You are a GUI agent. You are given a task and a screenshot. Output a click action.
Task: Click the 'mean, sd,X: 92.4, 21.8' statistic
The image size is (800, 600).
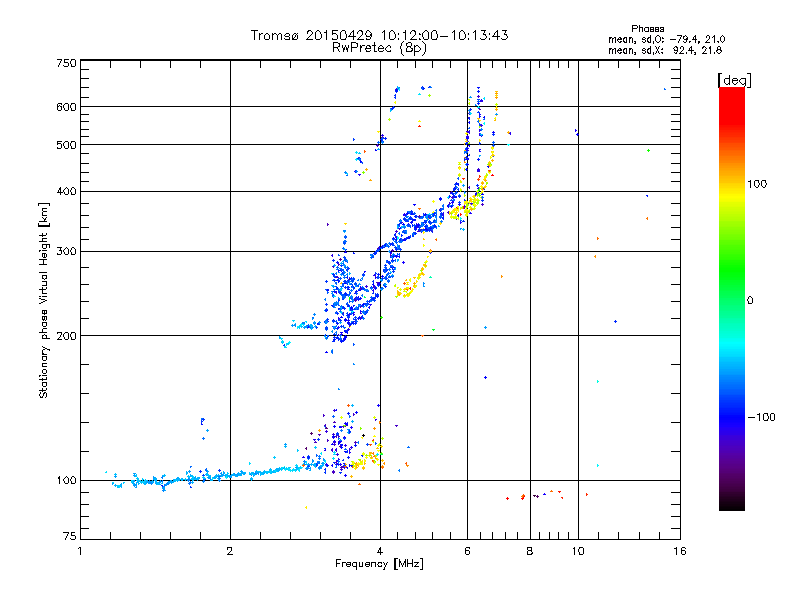point(665,50)
